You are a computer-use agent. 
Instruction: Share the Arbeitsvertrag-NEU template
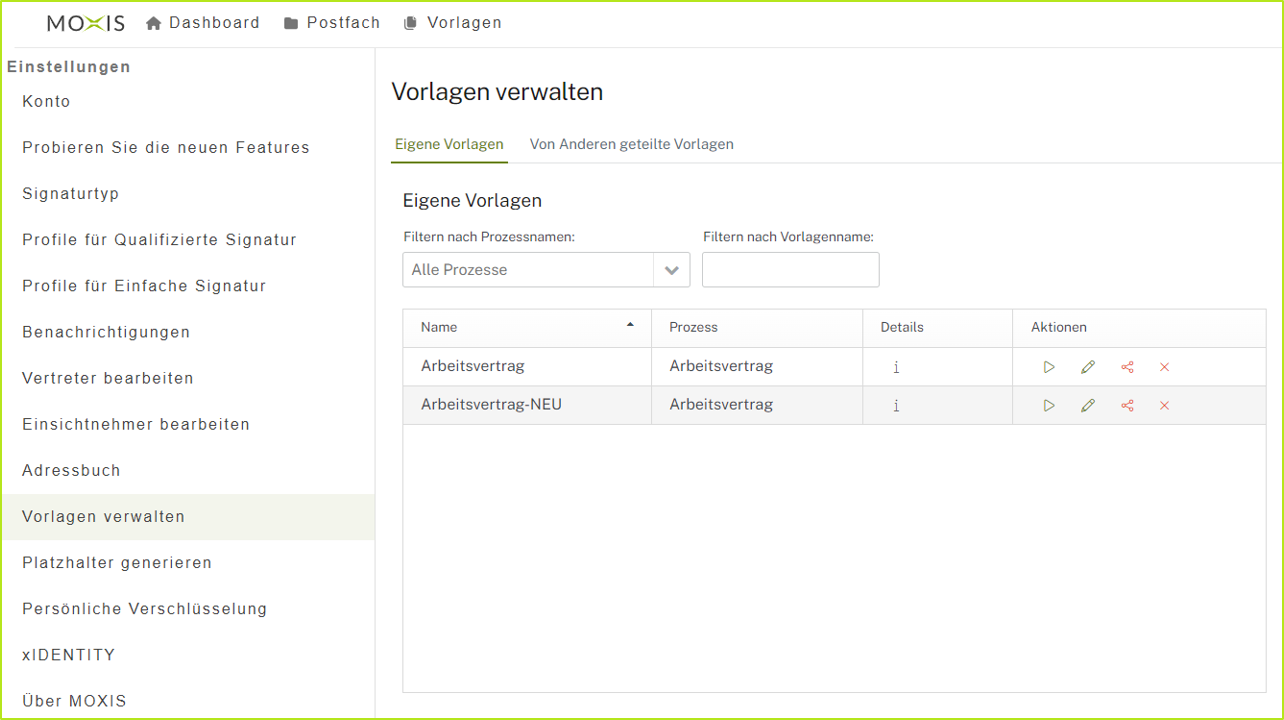click(1127, 405)
